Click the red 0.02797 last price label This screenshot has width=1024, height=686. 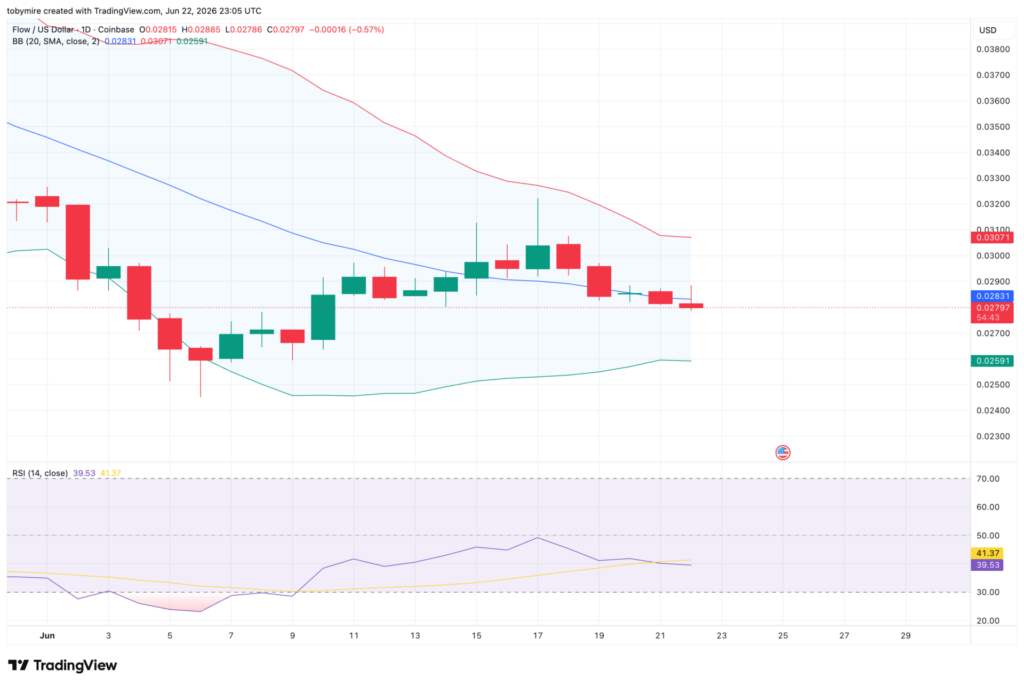click(992, 308)
